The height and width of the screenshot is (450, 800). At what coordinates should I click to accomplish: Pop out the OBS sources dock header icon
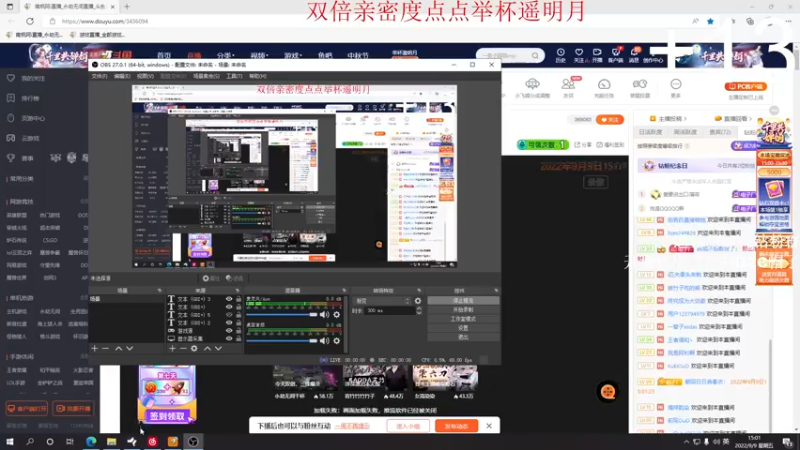coord(237,291)
